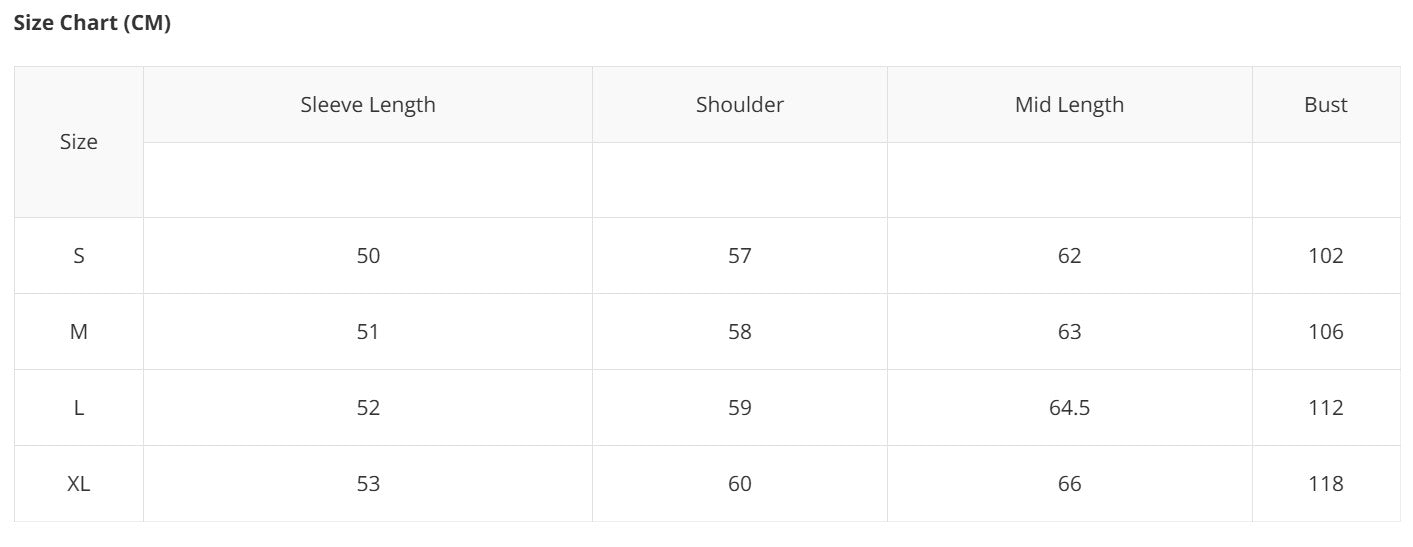Select the Mid Length column header
The image size is (1413, 547).
point(1069,105)
